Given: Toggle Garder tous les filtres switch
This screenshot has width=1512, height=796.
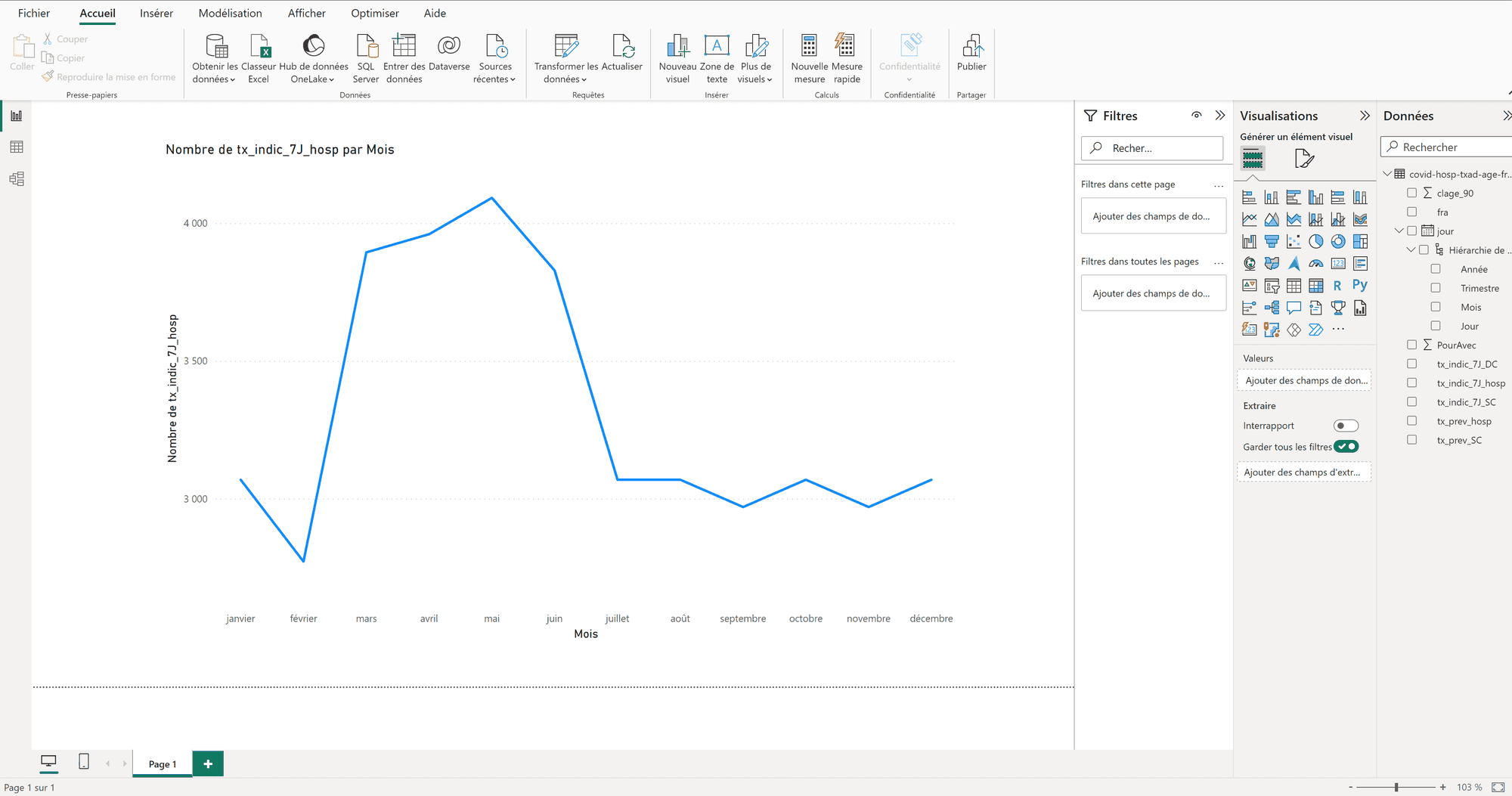Looking at the screenshot, I should [x=1346, y=446].
